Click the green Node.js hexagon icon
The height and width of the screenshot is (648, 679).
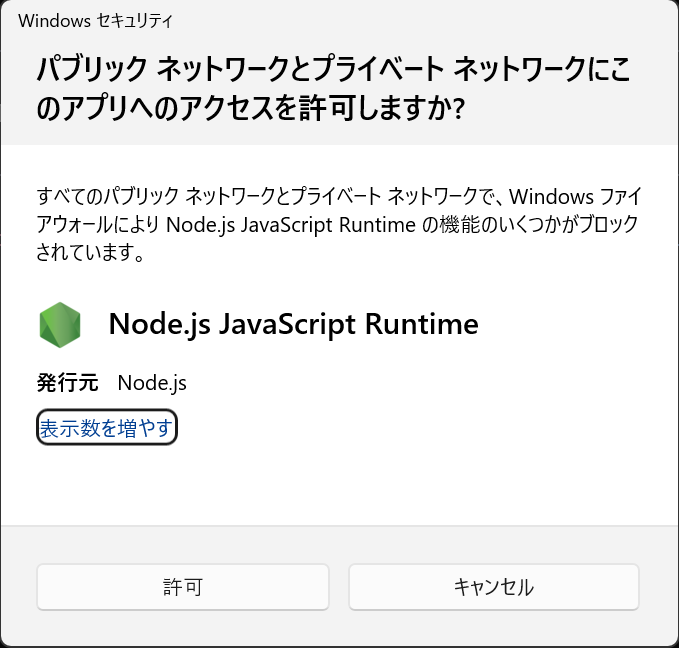tap(60, 325)
